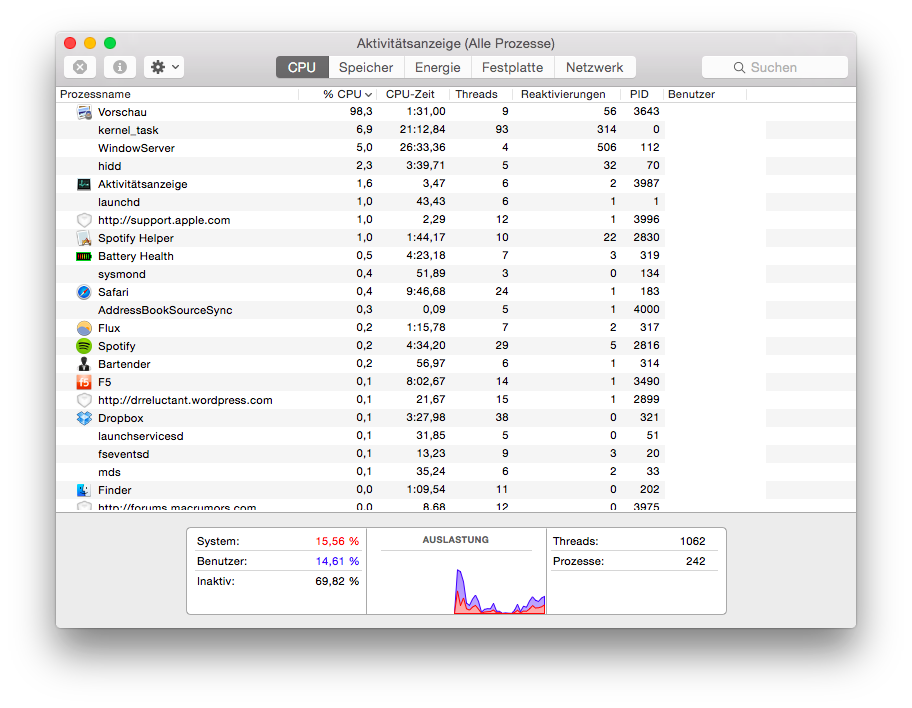Select the hidd process
Viewport: 912px width, 708px height.
109,166
